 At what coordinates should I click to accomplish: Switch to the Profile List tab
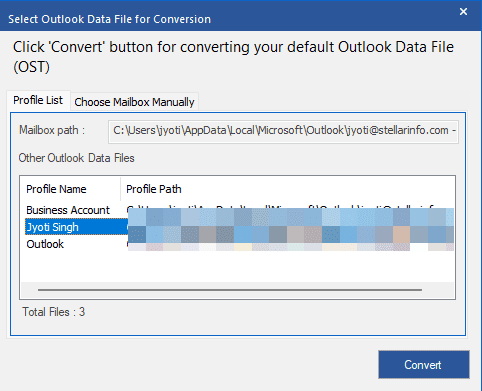pos(38,100)
